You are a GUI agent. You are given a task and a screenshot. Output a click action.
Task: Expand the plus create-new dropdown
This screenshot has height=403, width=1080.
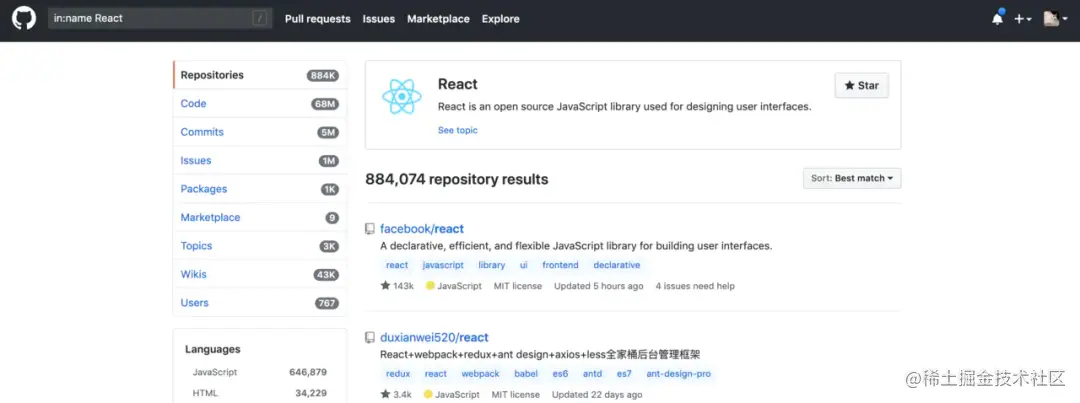pos(1022,19)
